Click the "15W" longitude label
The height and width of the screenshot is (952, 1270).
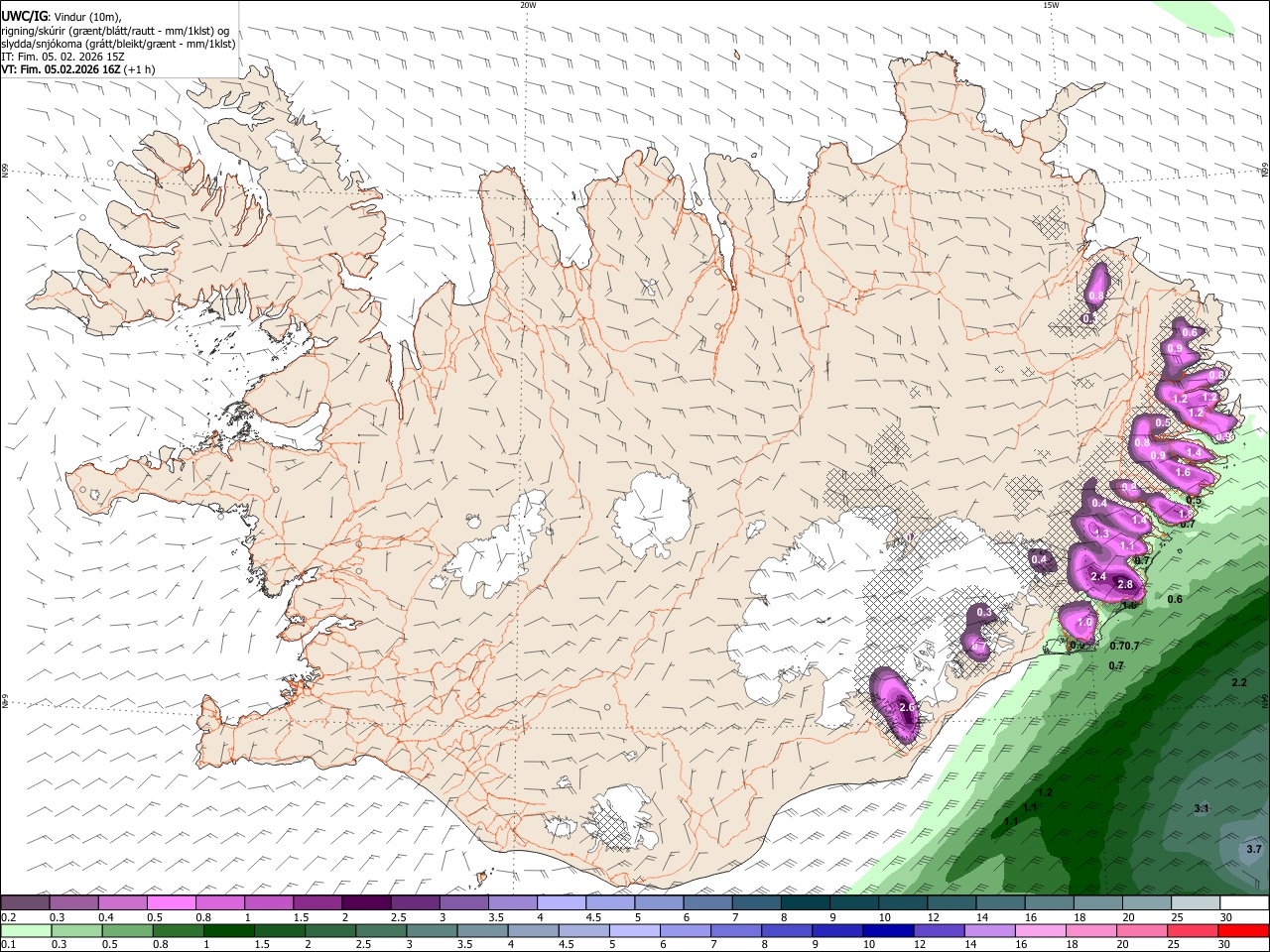click(1050, 5)
